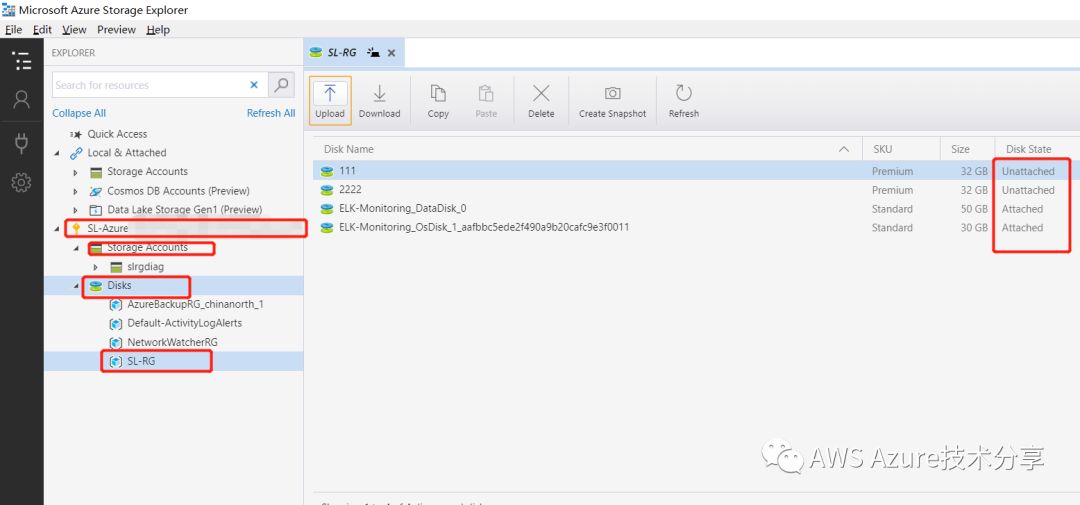Open the View menu
Screen dimensions: 1080x505
tap(74, 30)
